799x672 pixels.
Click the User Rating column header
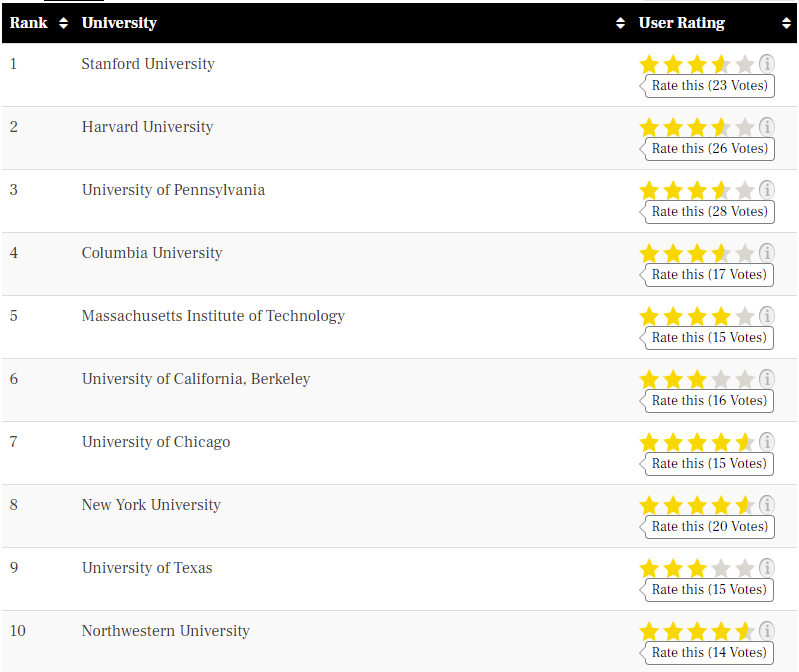click(x=682, y=23)
